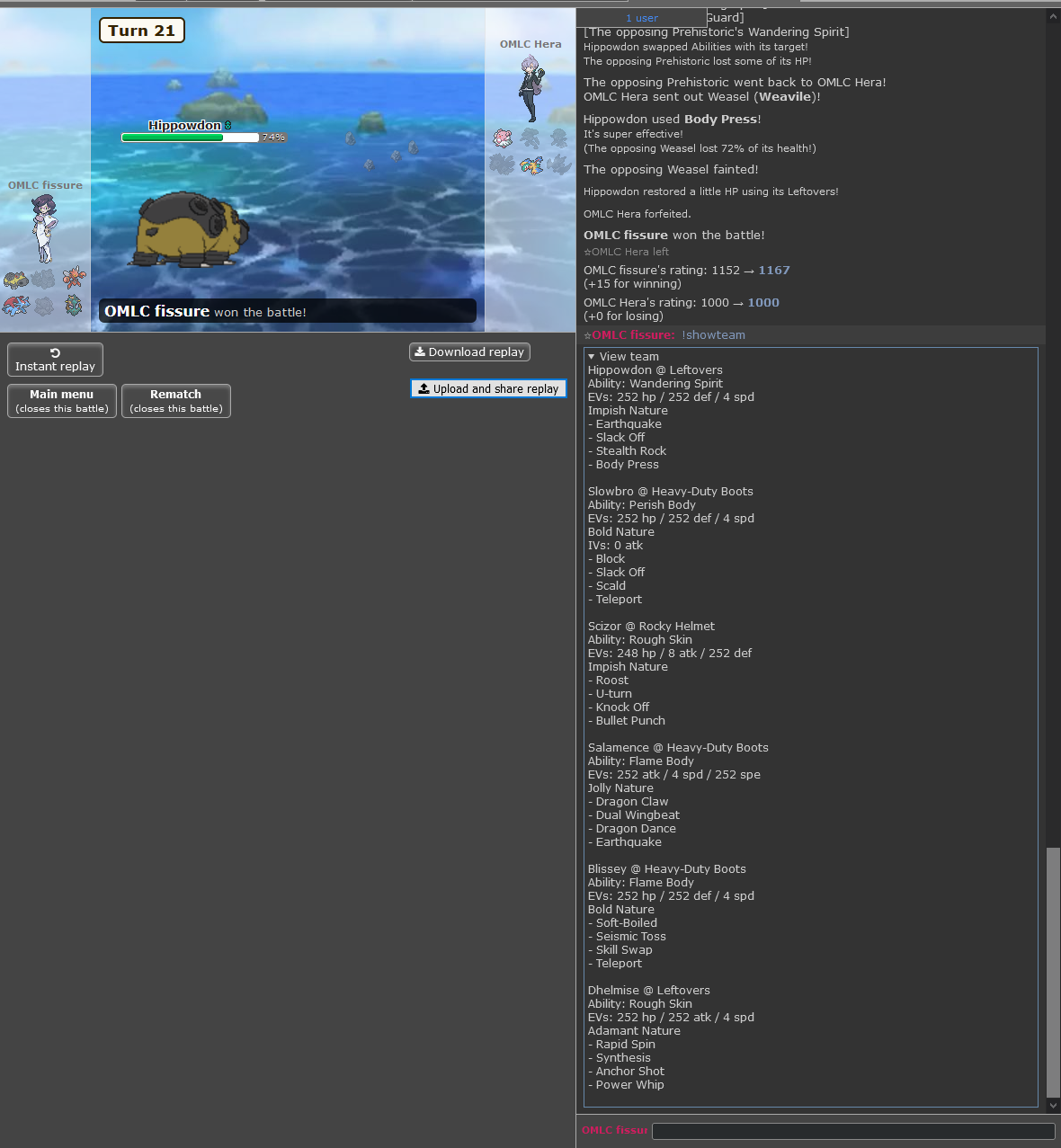1061x1148 pixels.
Task: Click the "!showteam" command text
Action: coord(713,335)
